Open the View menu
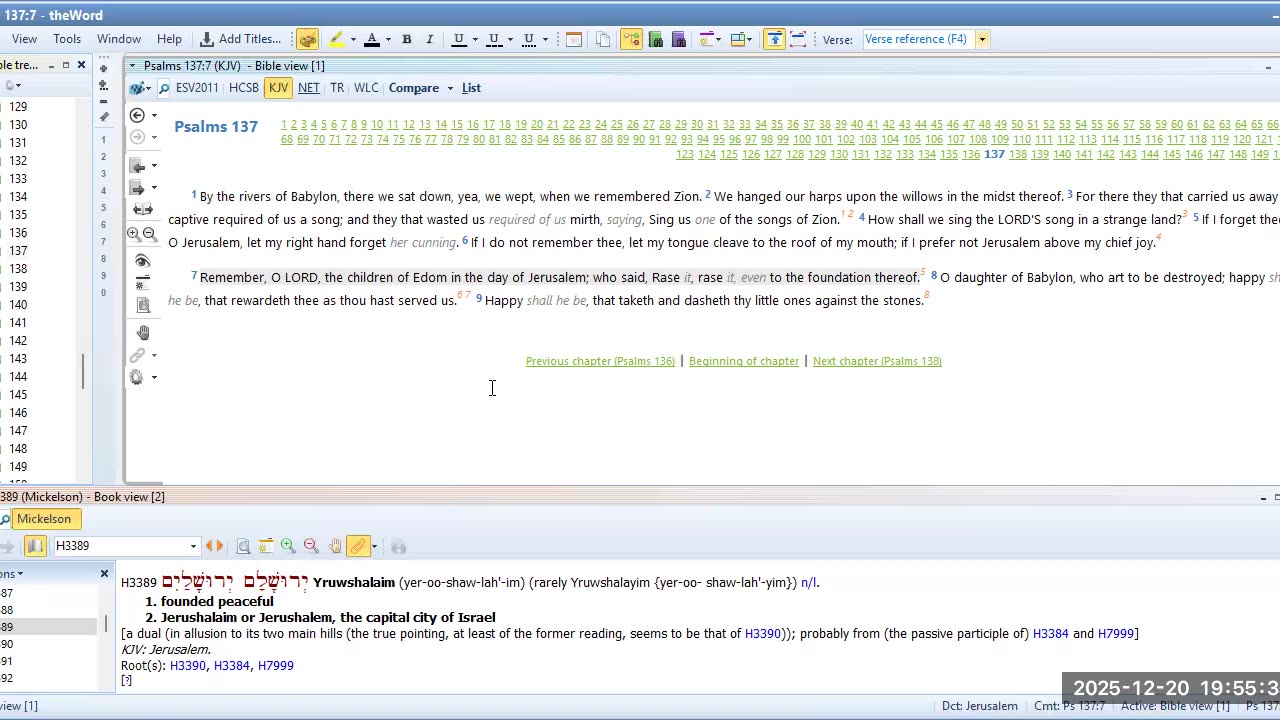The image size is (1280, 720). pos(25,39)
